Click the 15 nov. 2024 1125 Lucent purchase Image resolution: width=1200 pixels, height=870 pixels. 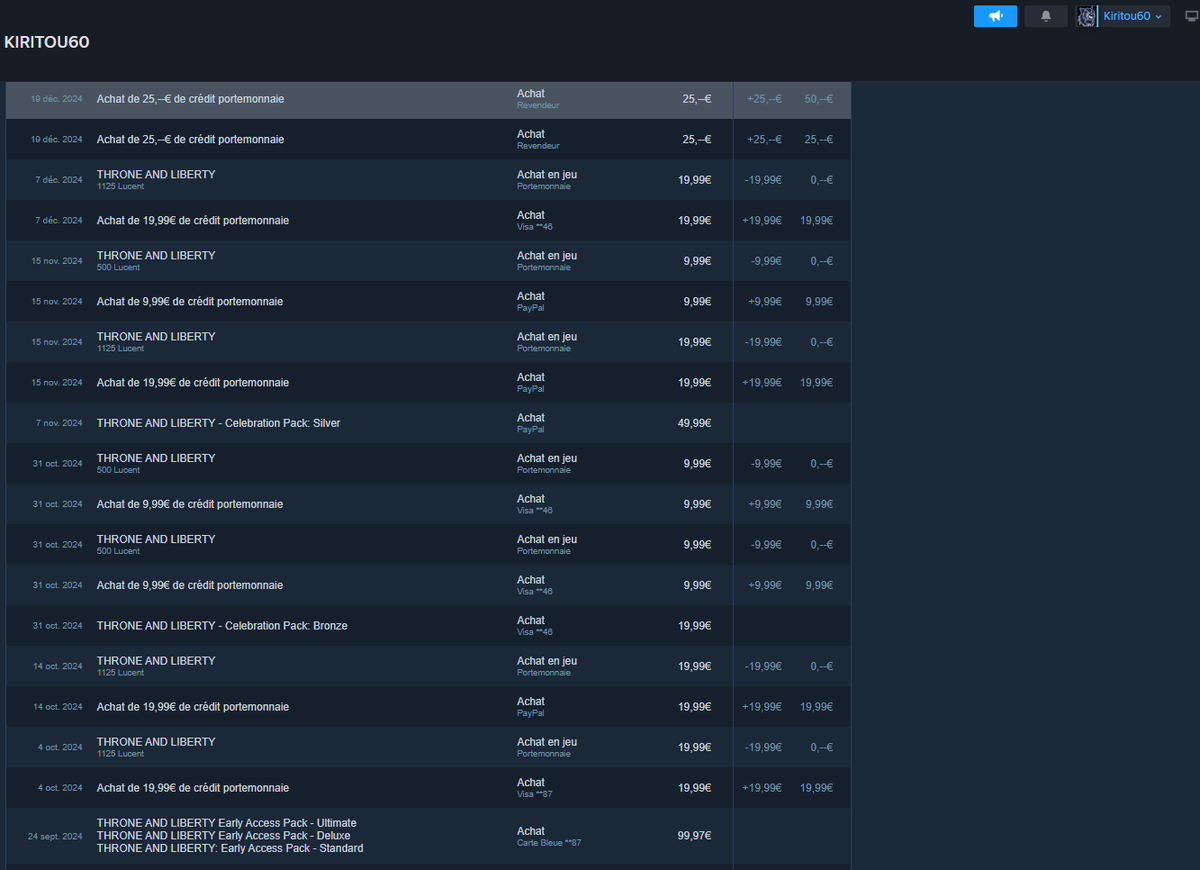tap(428, 342)
